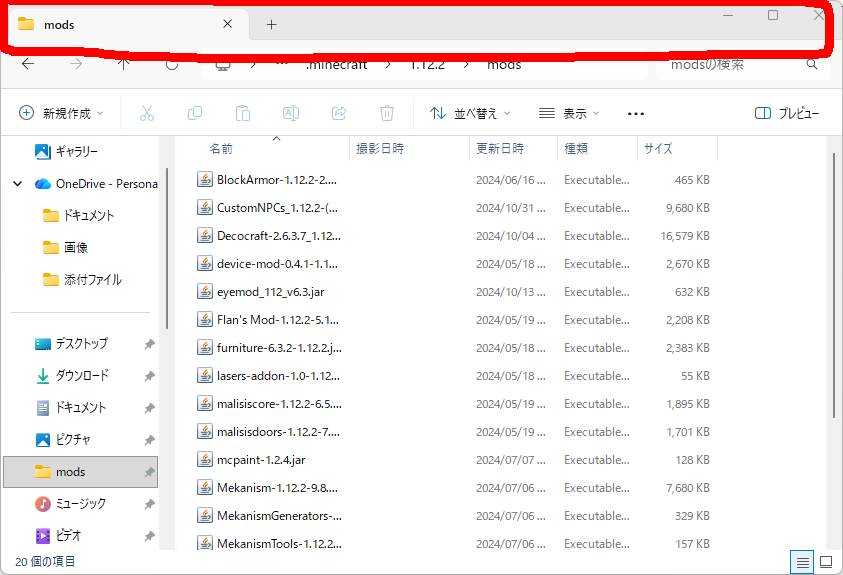Click the Delete trash can icon
Viewport: 843px width, 575px height.
pyautogui.click(x=387, y=113)
